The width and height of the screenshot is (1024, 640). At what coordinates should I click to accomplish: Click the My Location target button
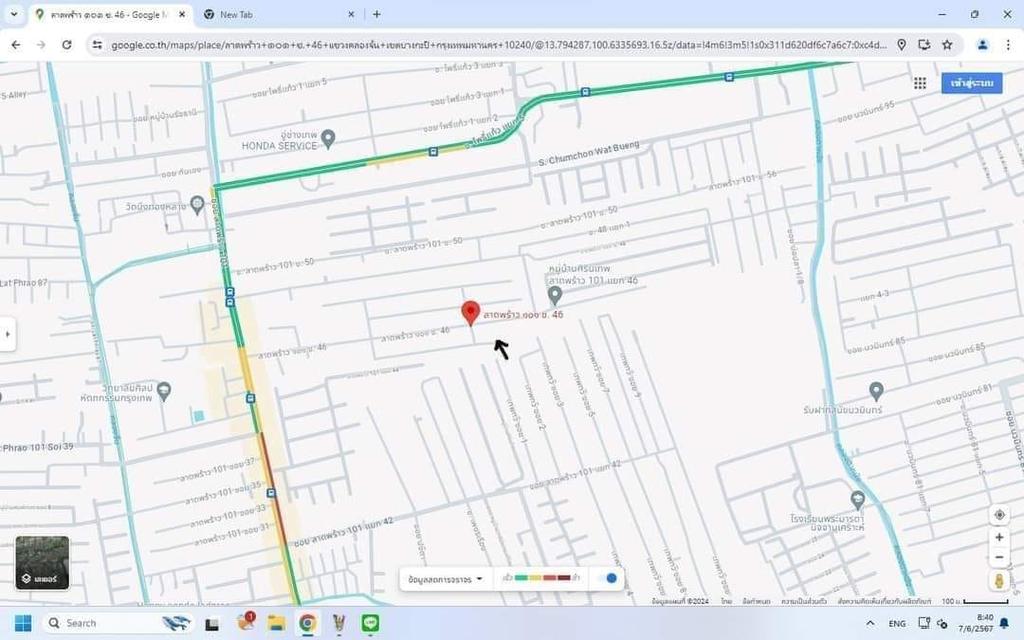coord(999,515)
